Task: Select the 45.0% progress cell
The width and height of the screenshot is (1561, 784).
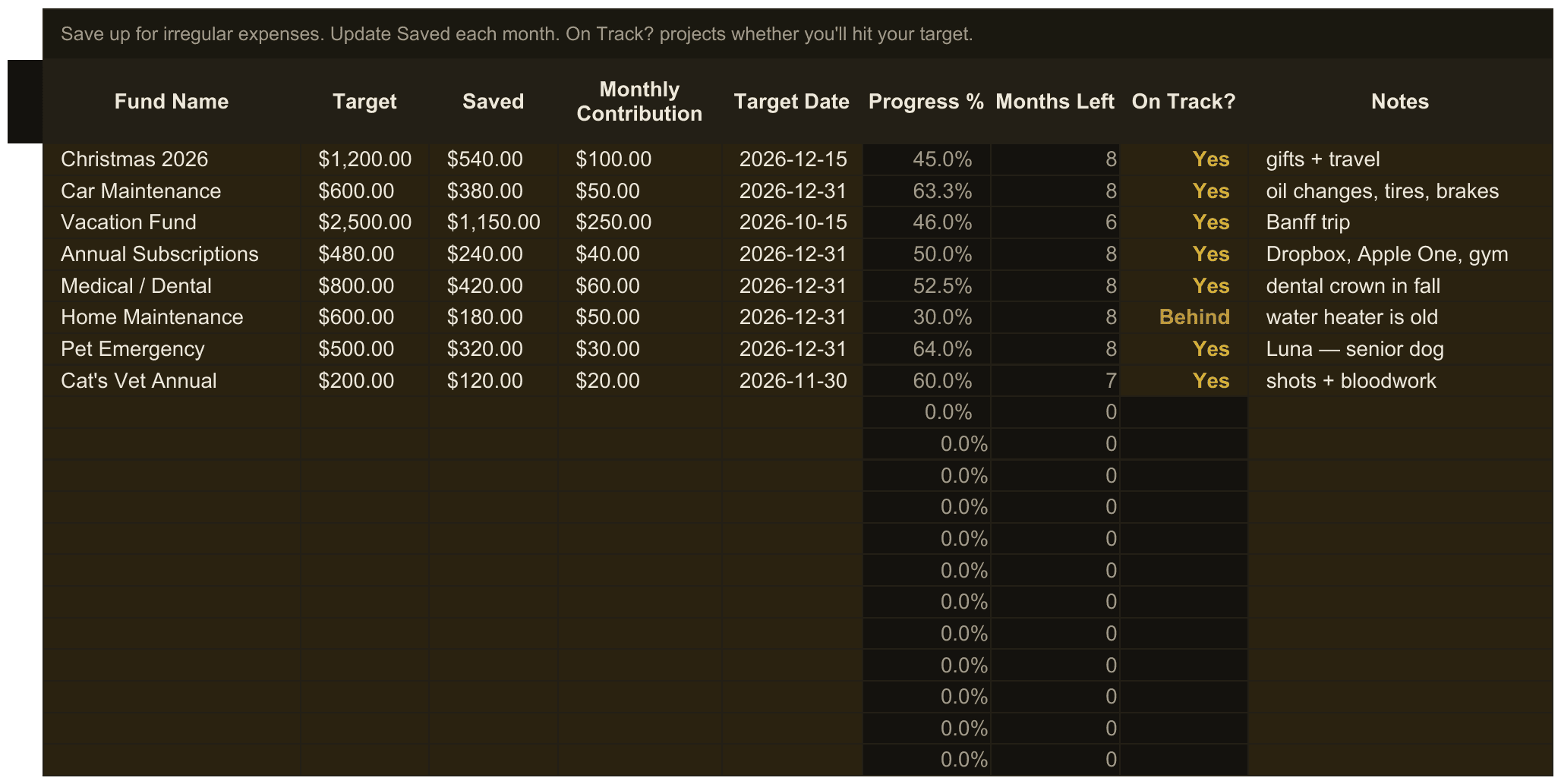Action: pyautogui.click(x=926, y=159)
